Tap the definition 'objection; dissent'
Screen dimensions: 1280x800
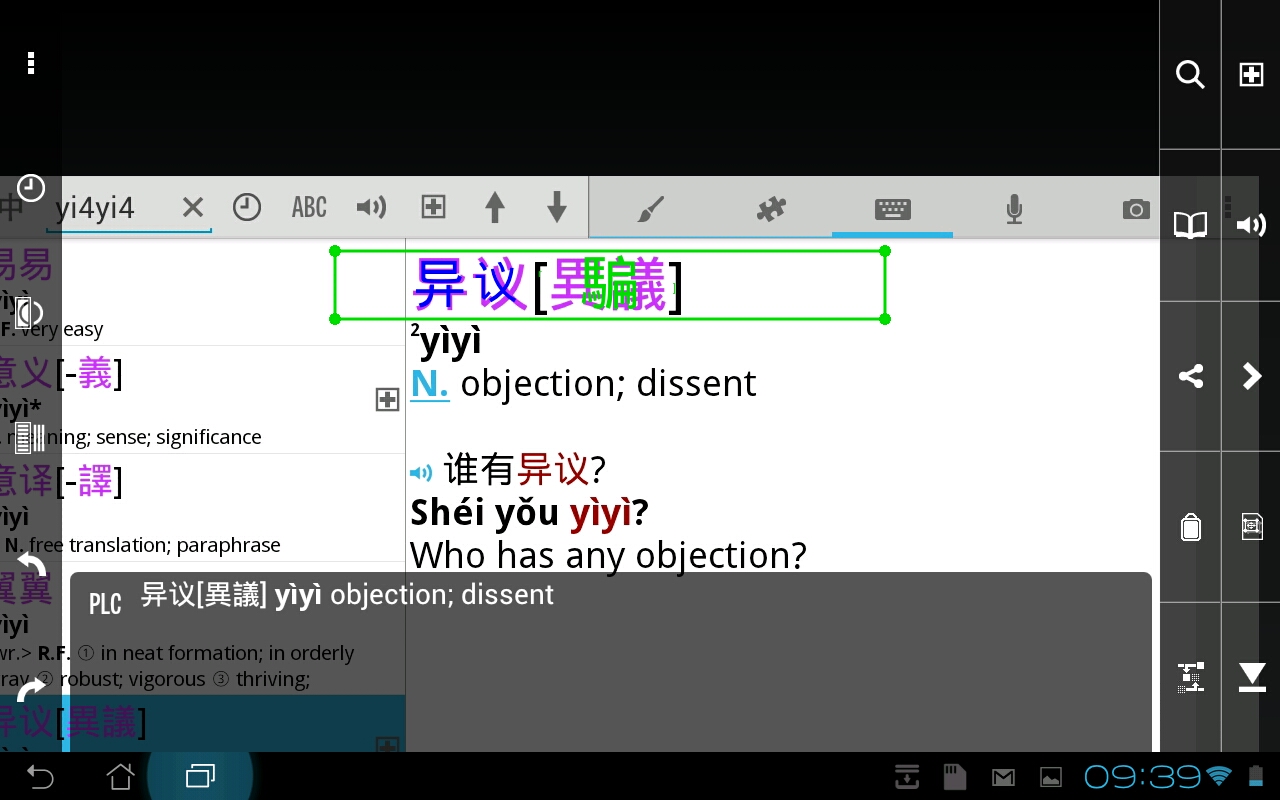tap(608, 384)
